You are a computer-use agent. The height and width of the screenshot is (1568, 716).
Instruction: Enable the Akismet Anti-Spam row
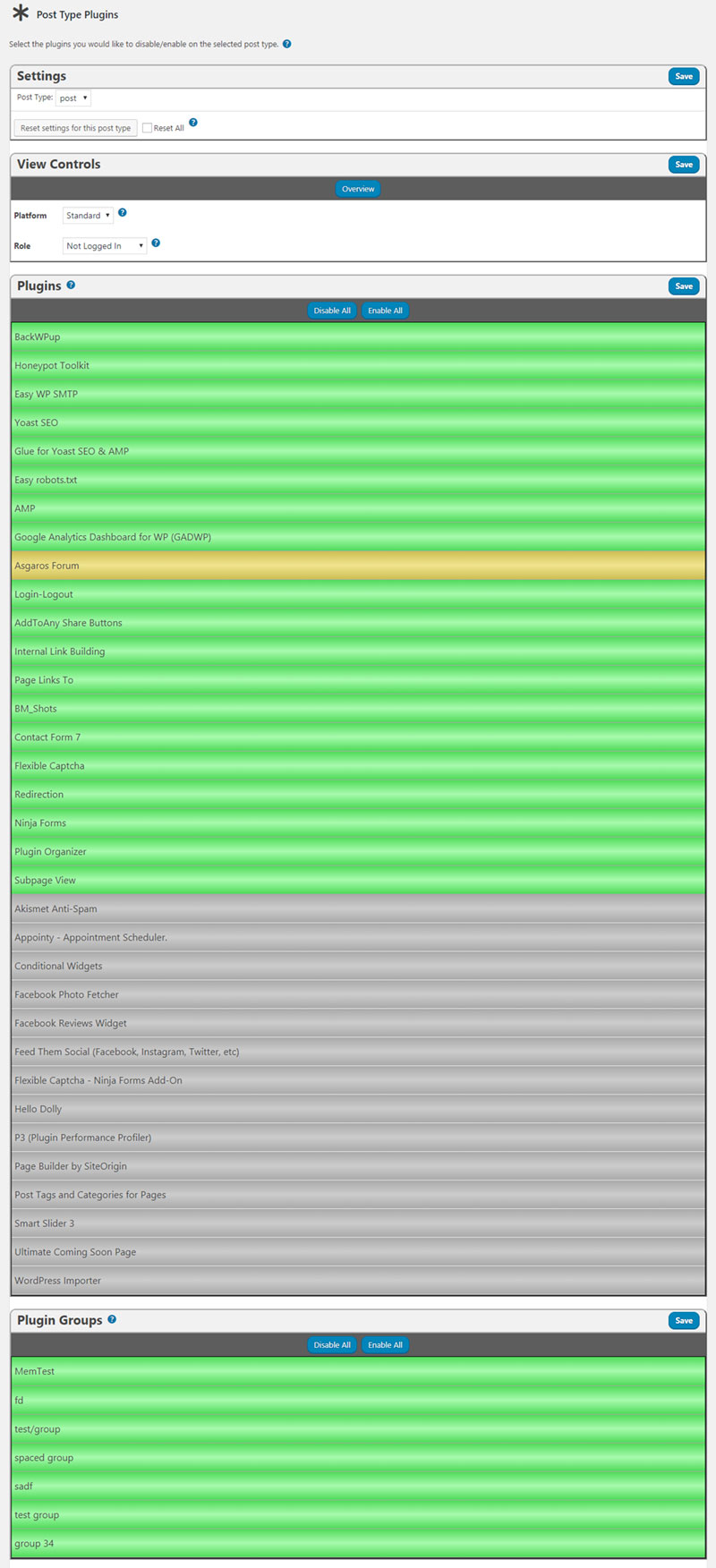coord(358,908)
